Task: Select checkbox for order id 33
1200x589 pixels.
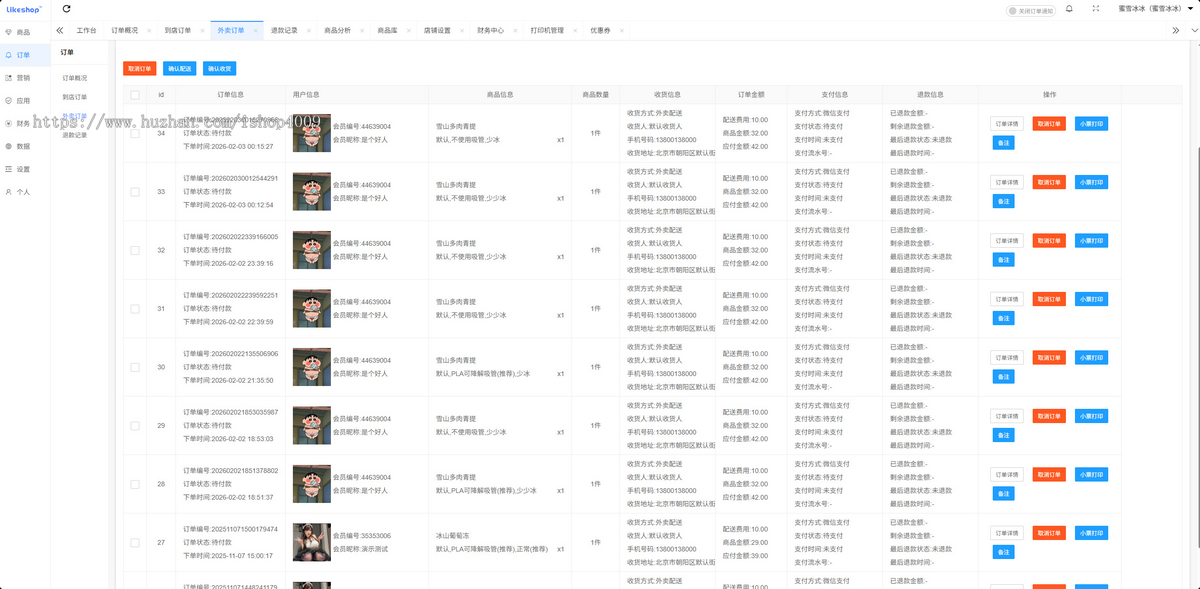Action: coord(134,191)
